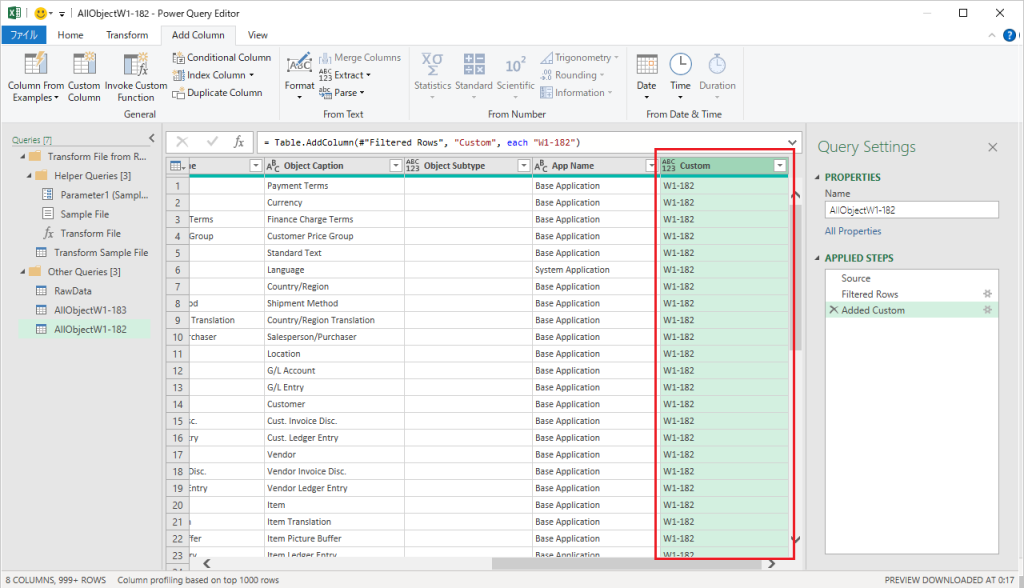Select the Add Column tab

click(198, 35)
